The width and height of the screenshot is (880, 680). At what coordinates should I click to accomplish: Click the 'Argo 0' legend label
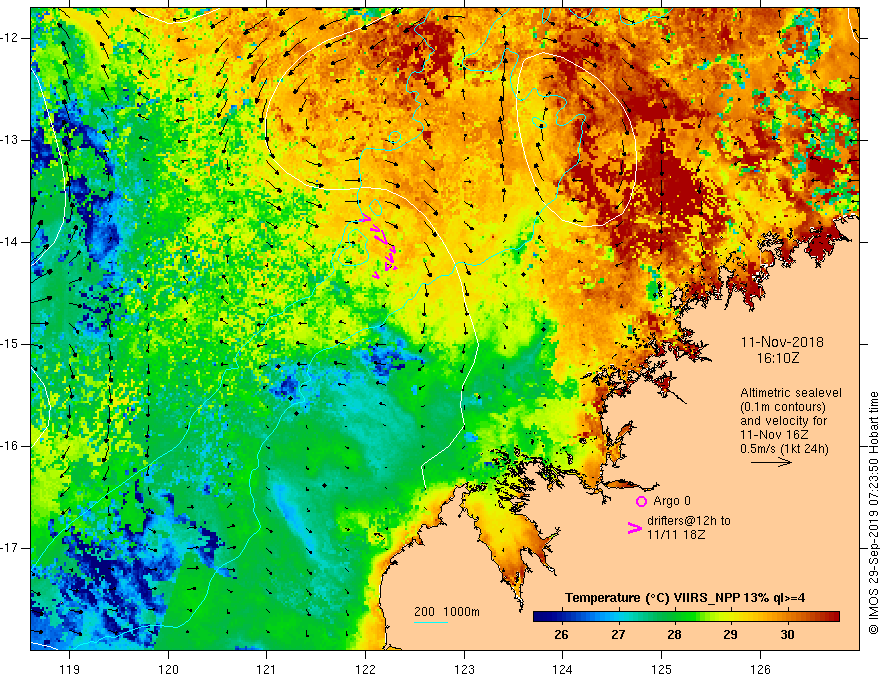(x=672, y=501)
